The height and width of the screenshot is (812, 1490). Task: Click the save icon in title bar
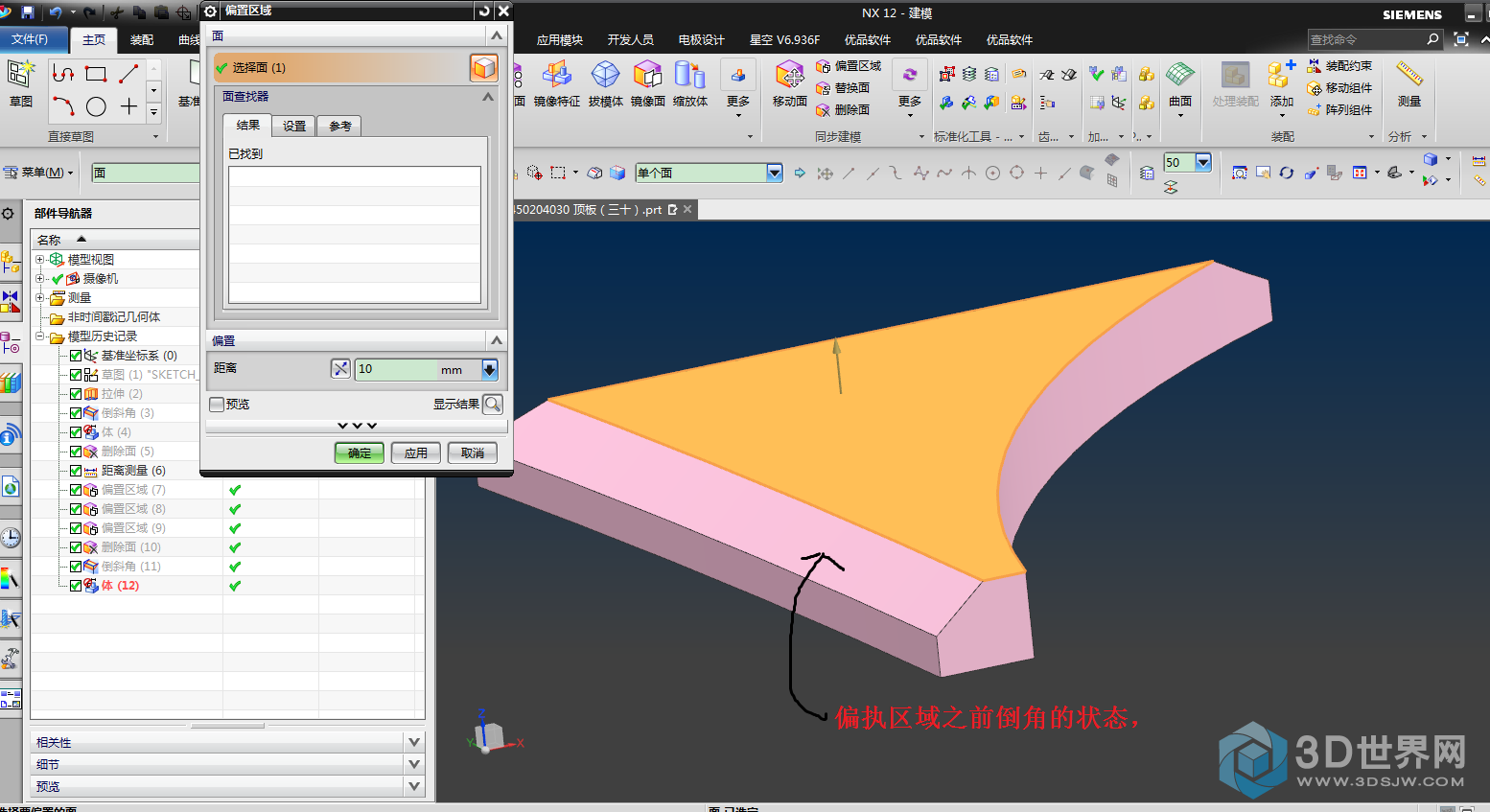click(x=27, y=12)
